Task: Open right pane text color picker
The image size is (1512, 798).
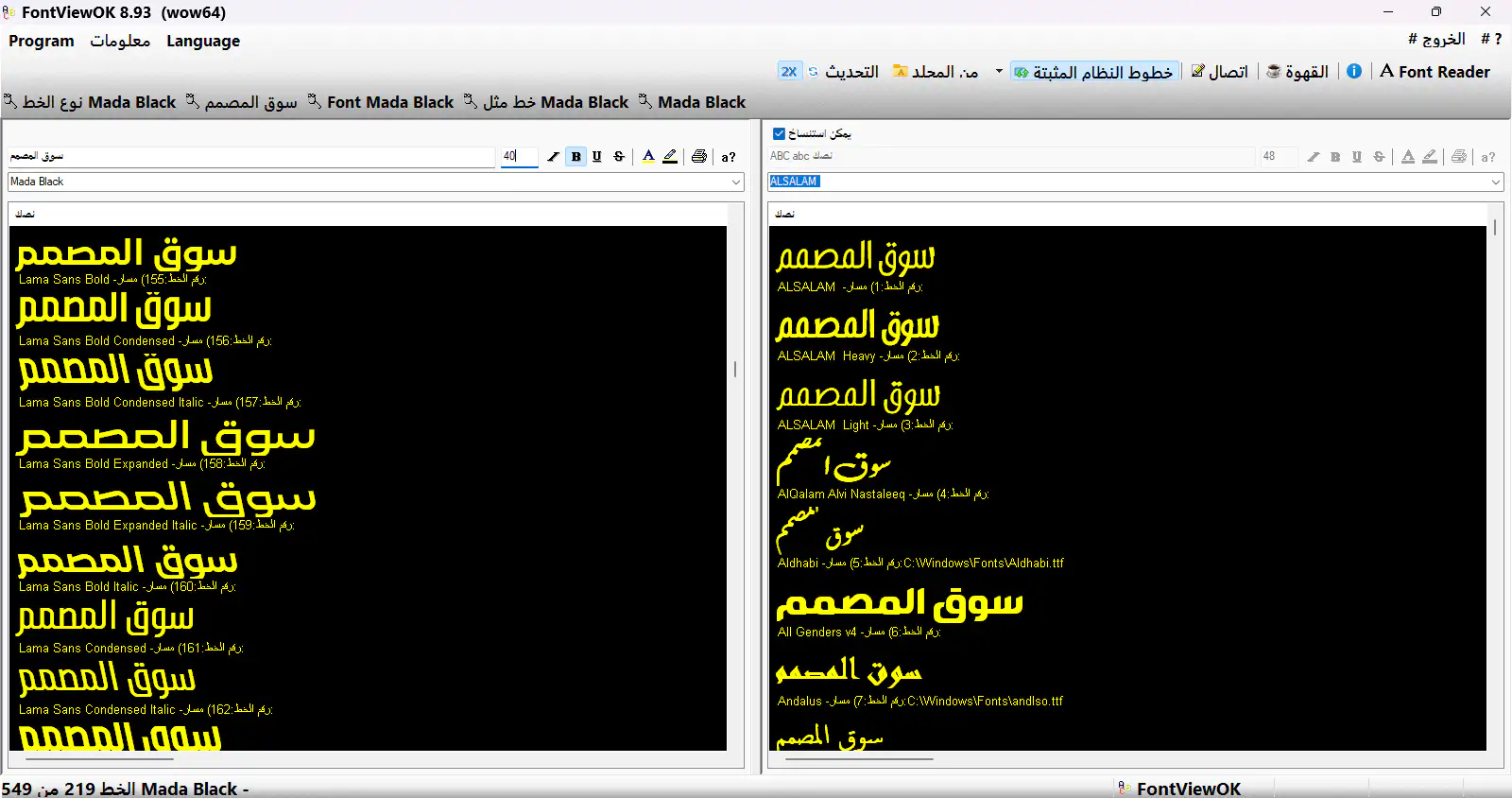Action: click(x=1408, y=157)
